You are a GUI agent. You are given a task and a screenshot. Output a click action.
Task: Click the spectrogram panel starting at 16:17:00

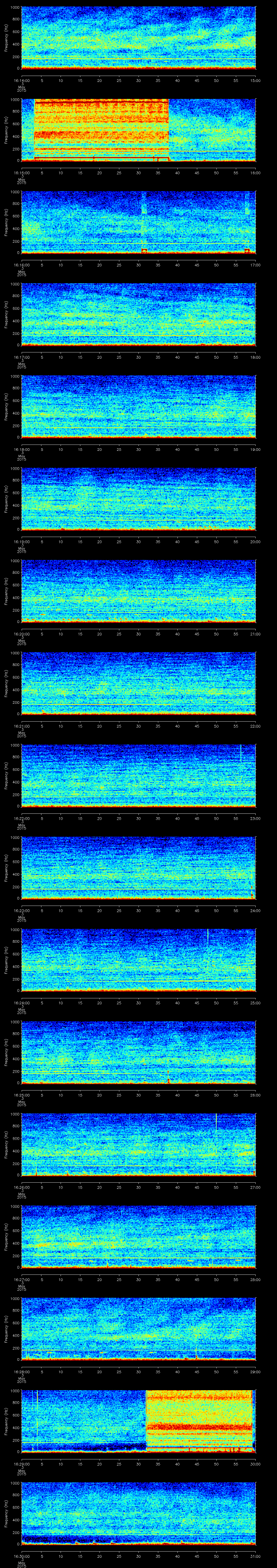tap(139, 315)
